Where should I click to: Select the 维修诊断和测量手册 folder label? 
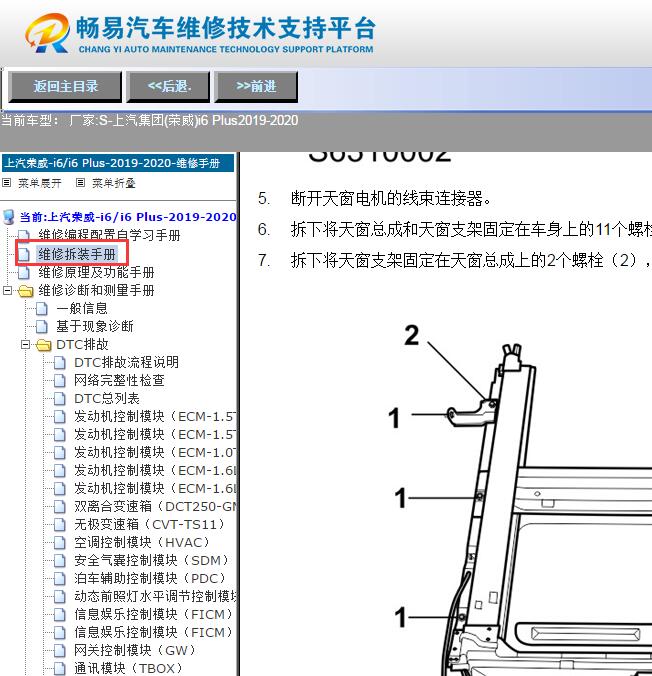[96, 290]
